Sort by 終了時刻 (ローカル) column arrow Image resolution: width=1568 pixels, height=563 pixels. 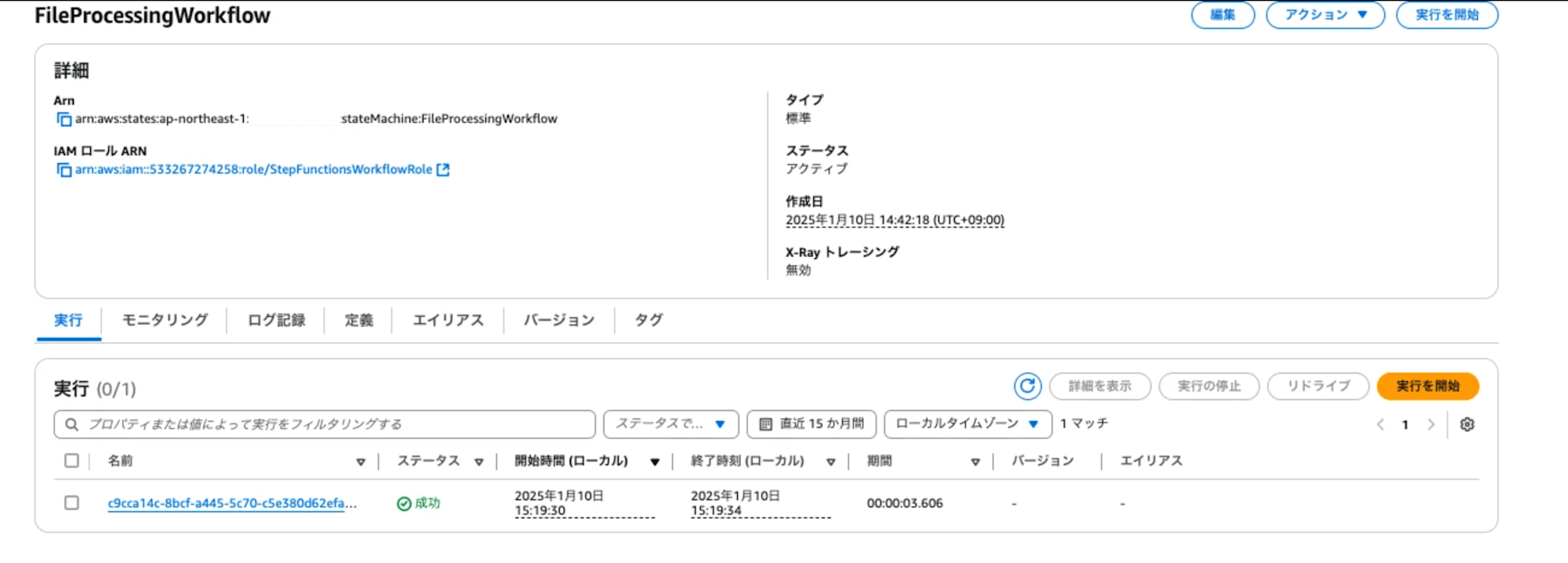coord(831,462)
